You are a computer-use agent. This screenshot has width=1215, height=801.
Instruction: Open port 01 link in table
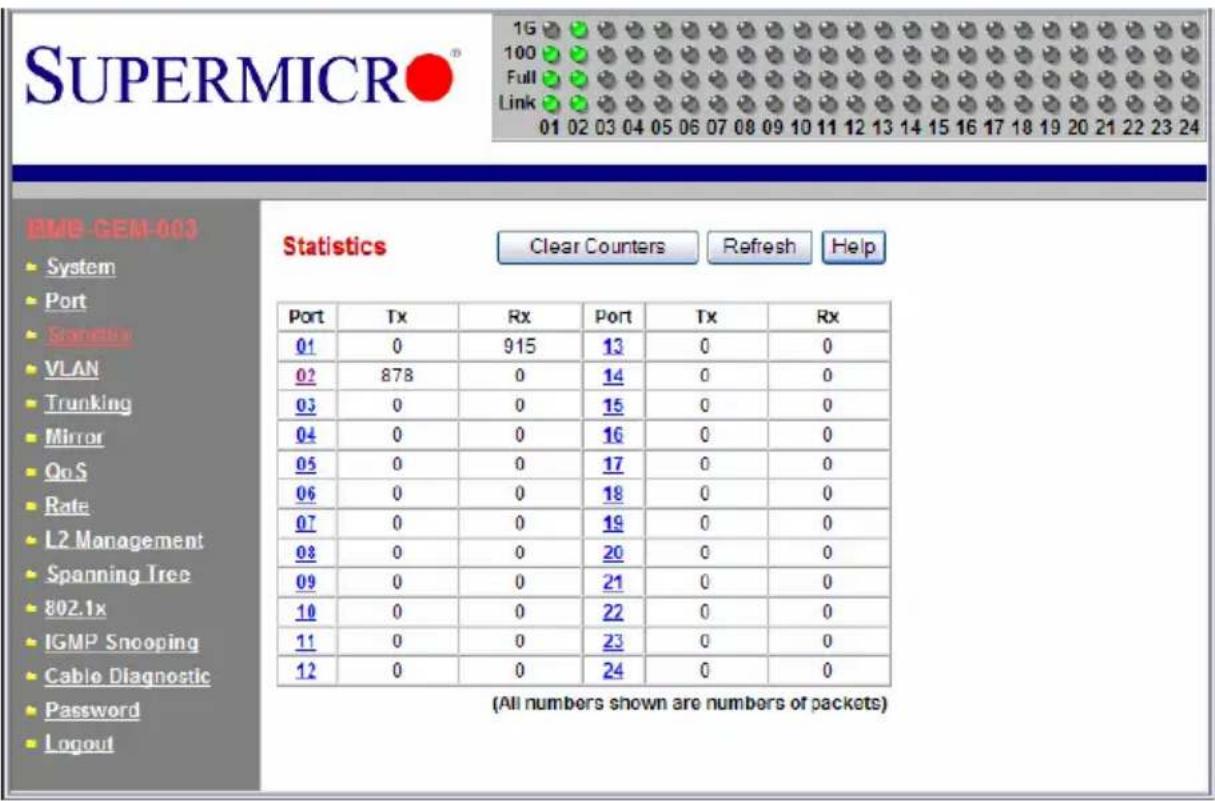pos(307,347)
